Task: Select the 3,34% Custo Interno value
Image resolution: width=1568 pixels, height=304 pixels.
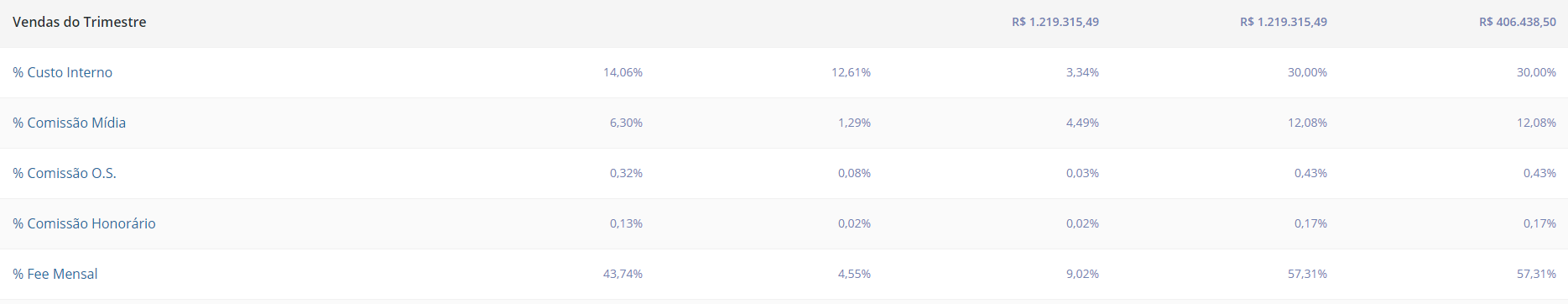Action: pos(1082,72)
